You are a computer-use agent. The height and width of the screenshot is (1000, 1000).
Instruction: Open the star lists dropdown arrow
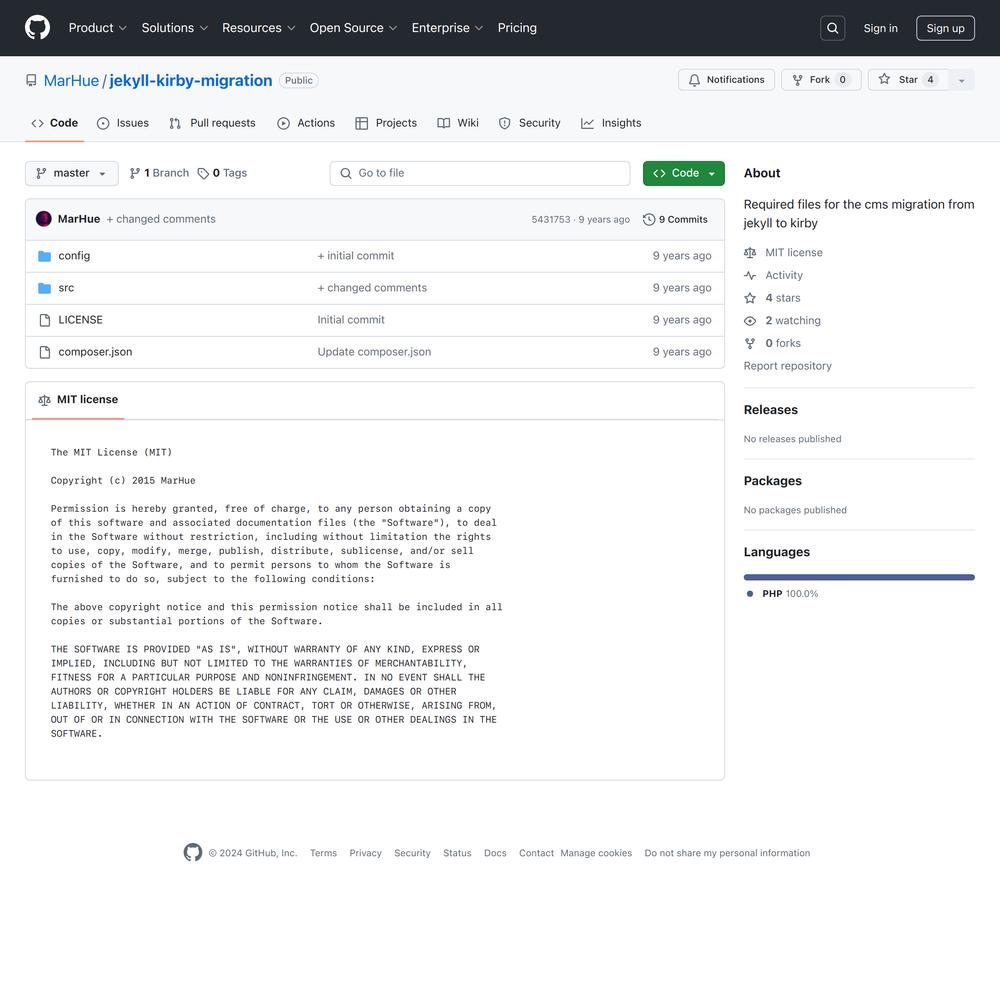[x=962, y=80]
